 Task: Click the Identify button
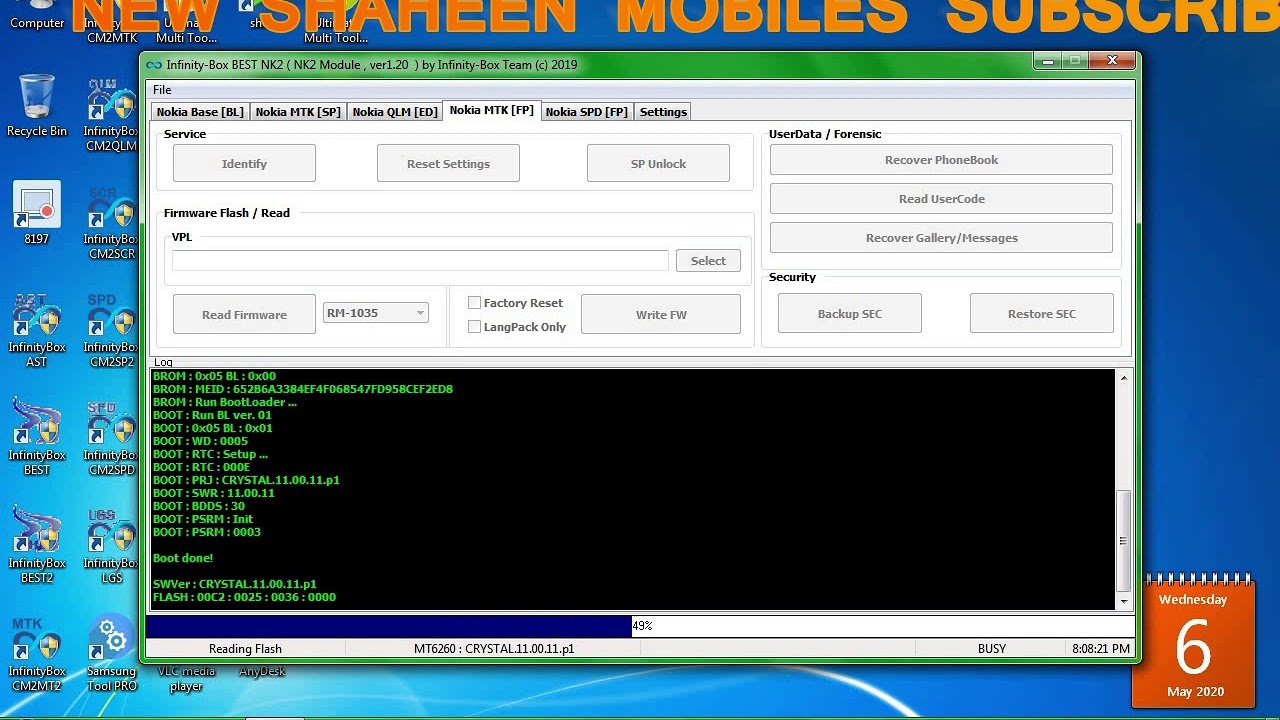click(x=244, y=164)
